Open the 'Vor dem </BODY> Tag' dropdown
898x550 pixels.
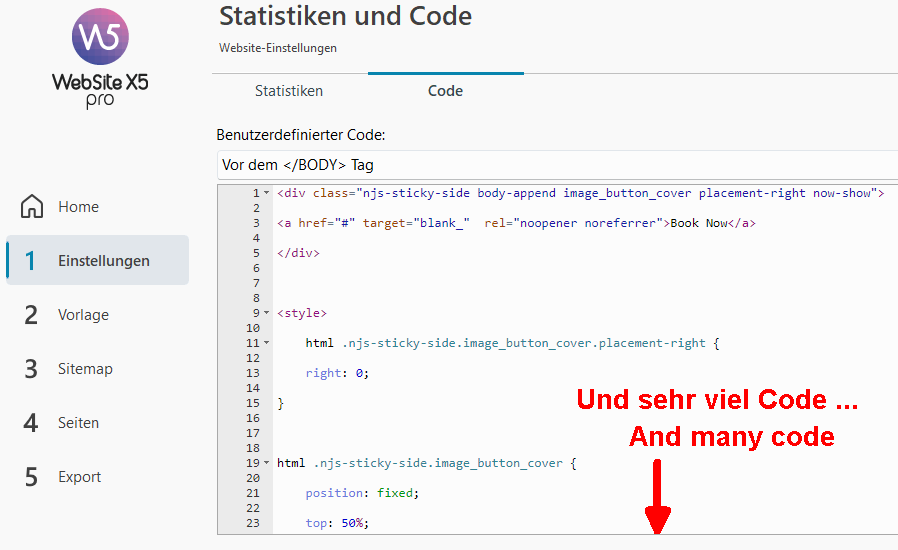click(x=556, y=165)
